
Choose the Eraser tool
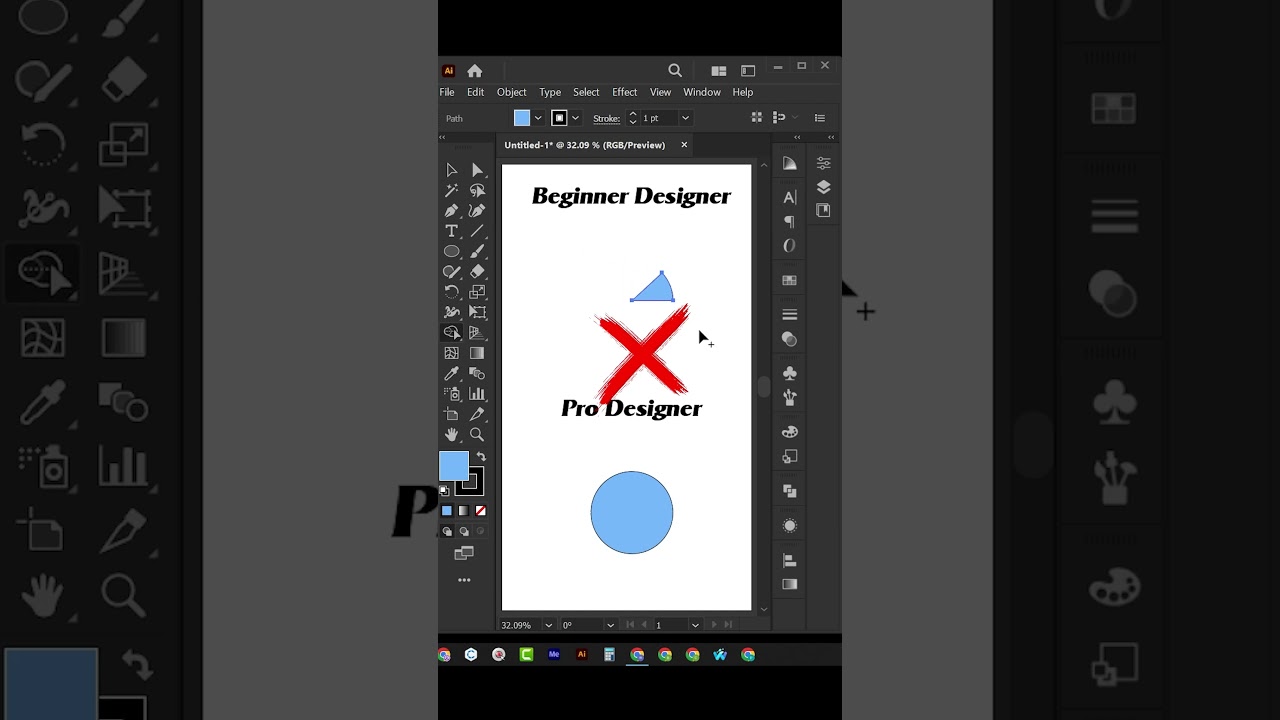click(477, 272)
